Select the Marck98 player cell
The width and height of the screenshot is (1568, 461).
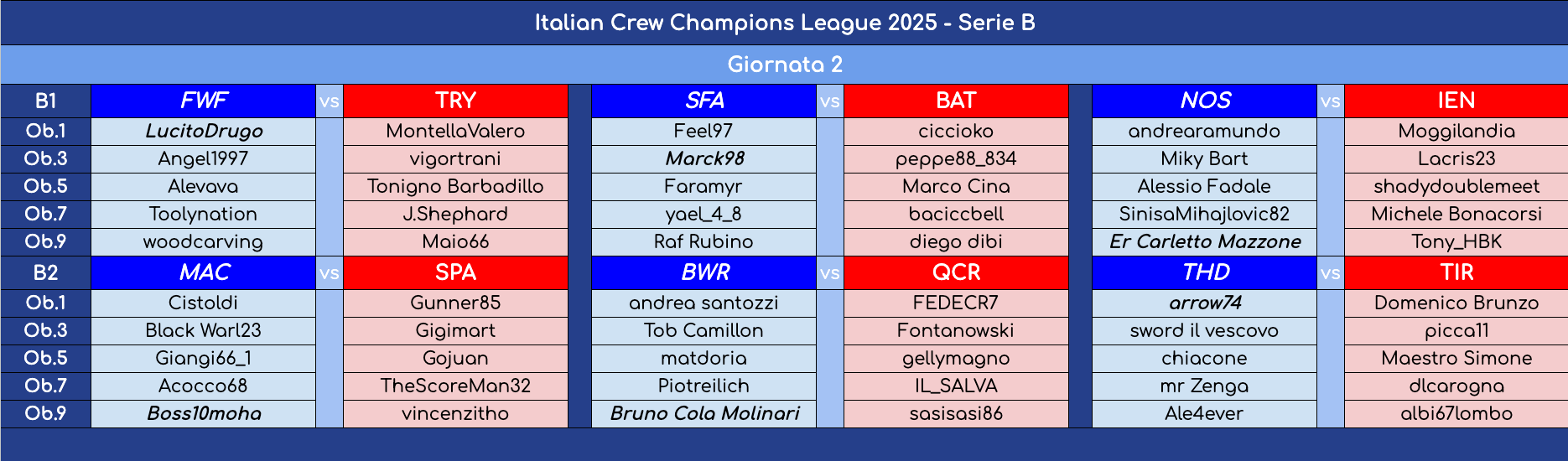tap(704, 158)
